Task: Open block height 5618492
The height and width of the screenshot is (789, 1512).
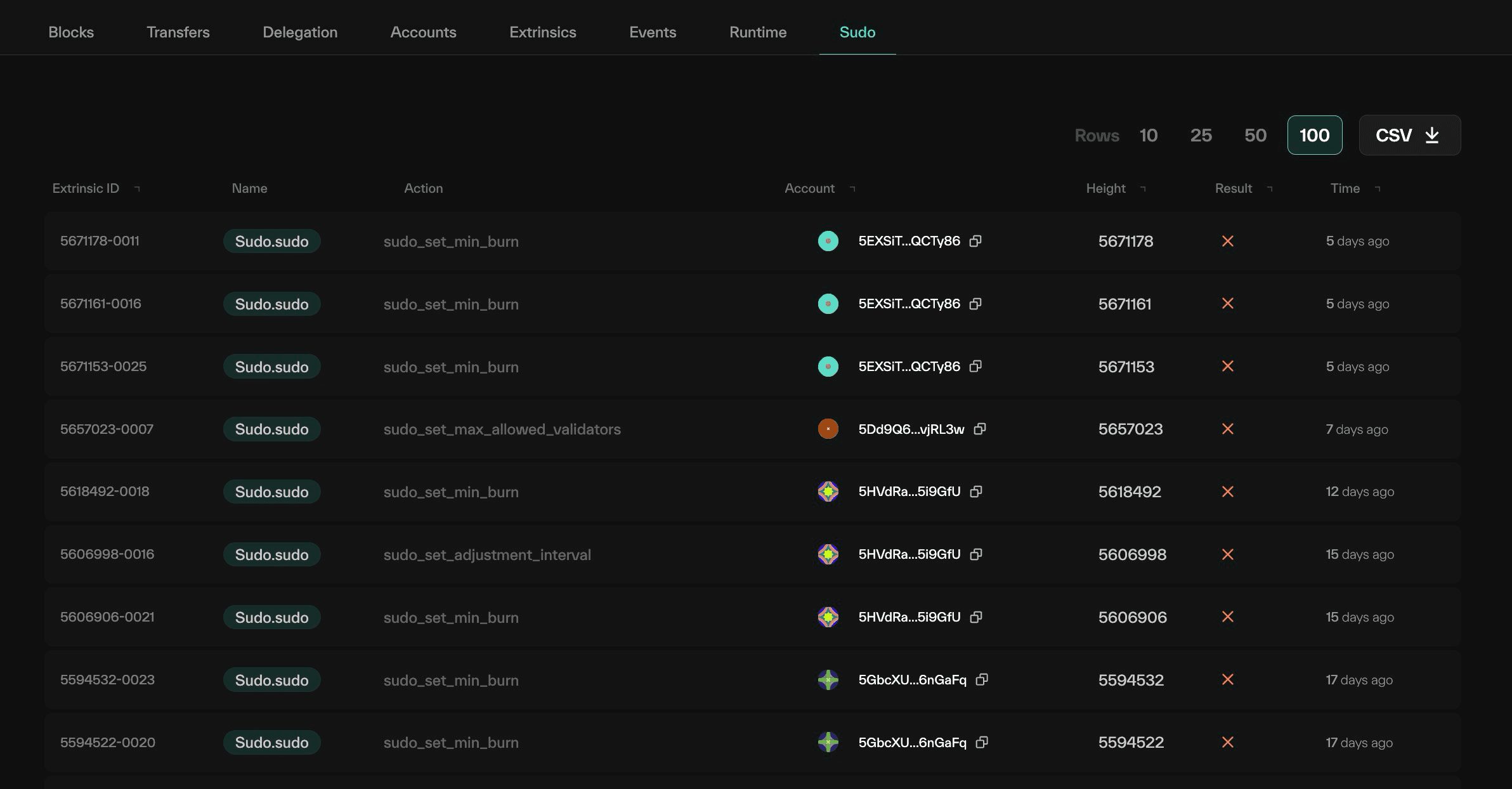Action: point(1130,492)
